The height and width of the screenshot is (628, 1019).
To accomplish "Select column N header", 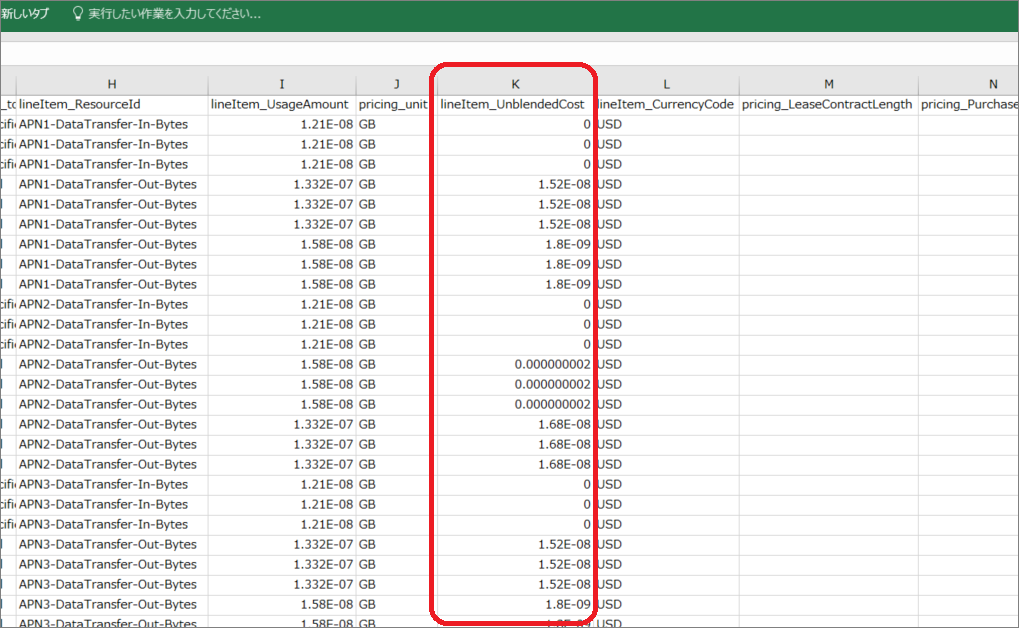I will click(x=980, y=84).
